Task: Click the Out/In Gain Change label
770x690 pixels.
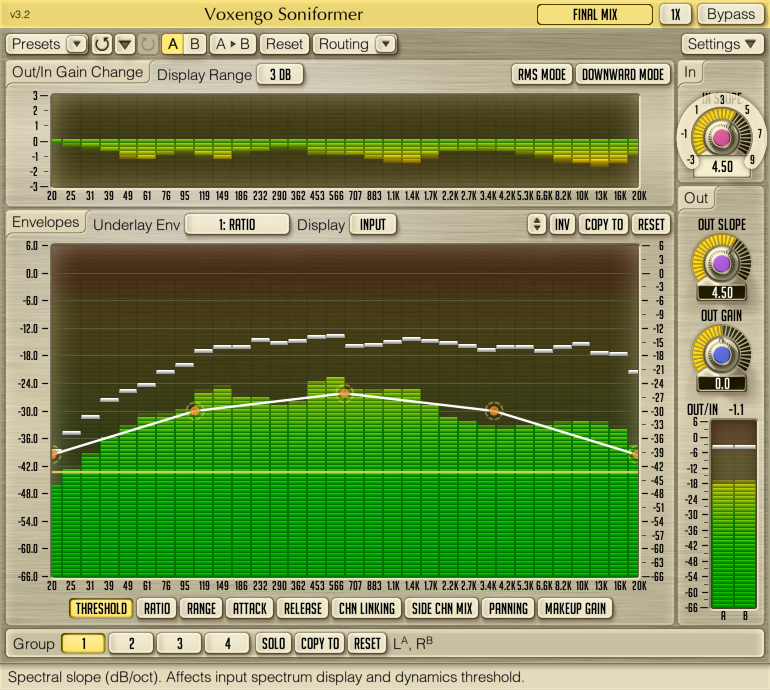Action: pyautogui.click(x=78, y=72)
